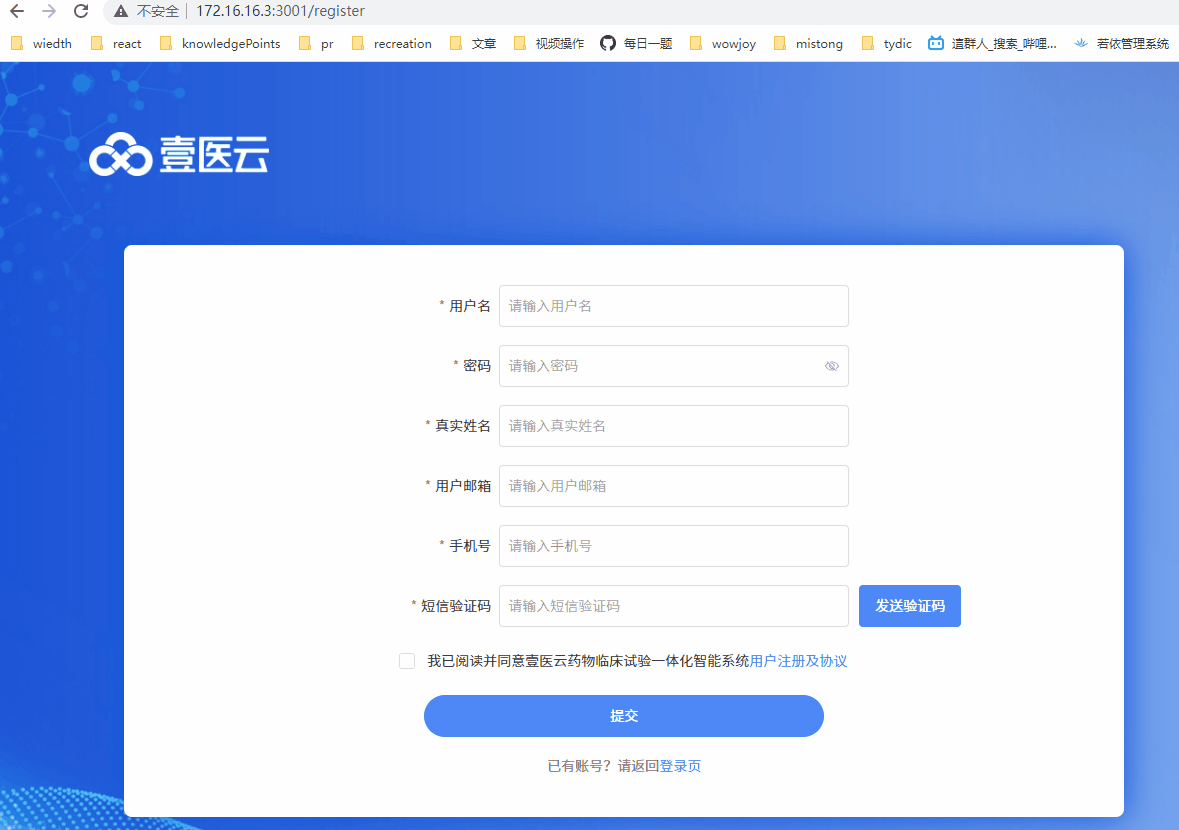Click the 发送验证码 button
Image resolution: width=1179 pixels, height=830 pixels.
point(909,606)
